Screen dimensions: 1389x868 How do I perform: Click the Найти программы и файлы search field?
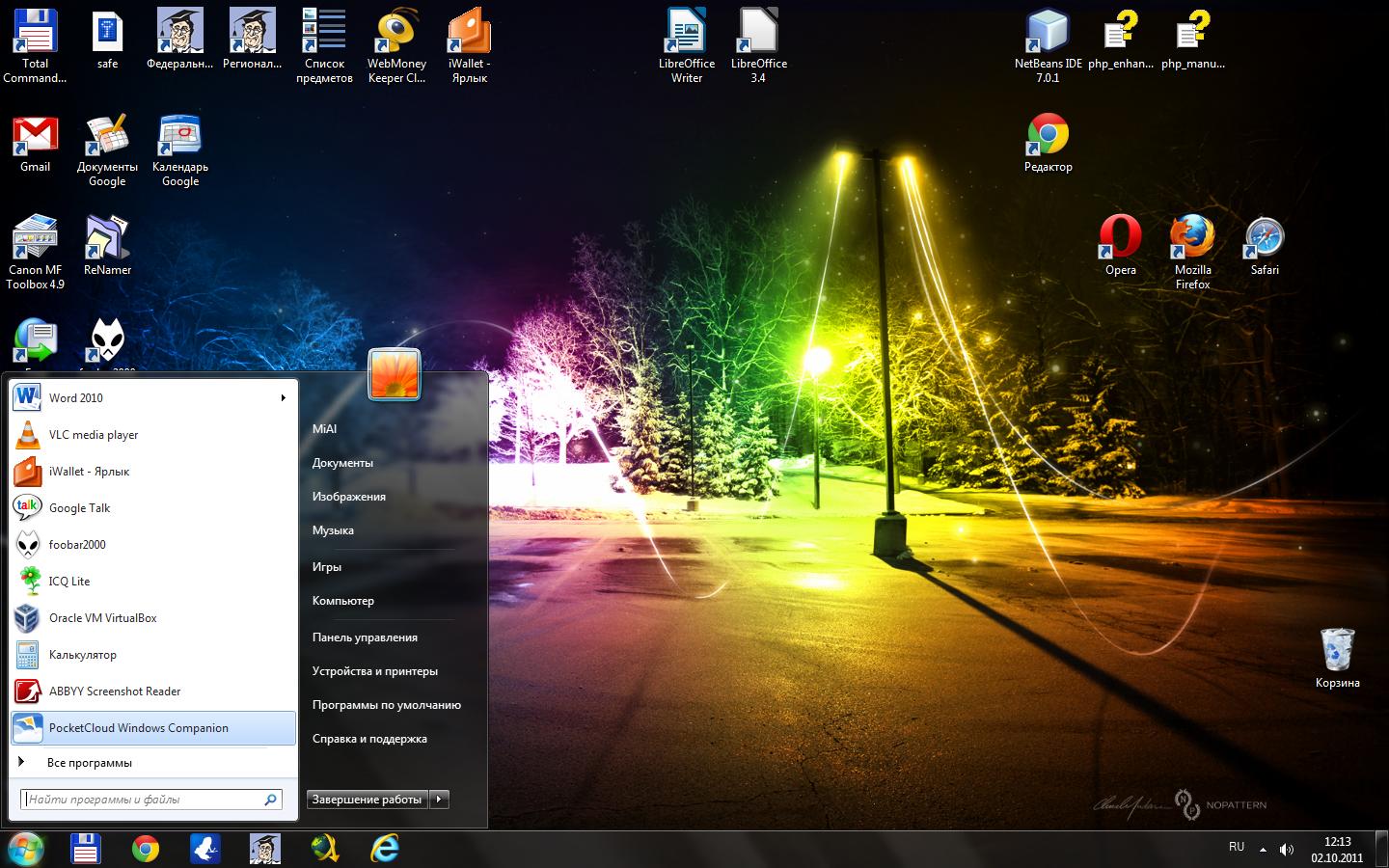coord(143,800)
